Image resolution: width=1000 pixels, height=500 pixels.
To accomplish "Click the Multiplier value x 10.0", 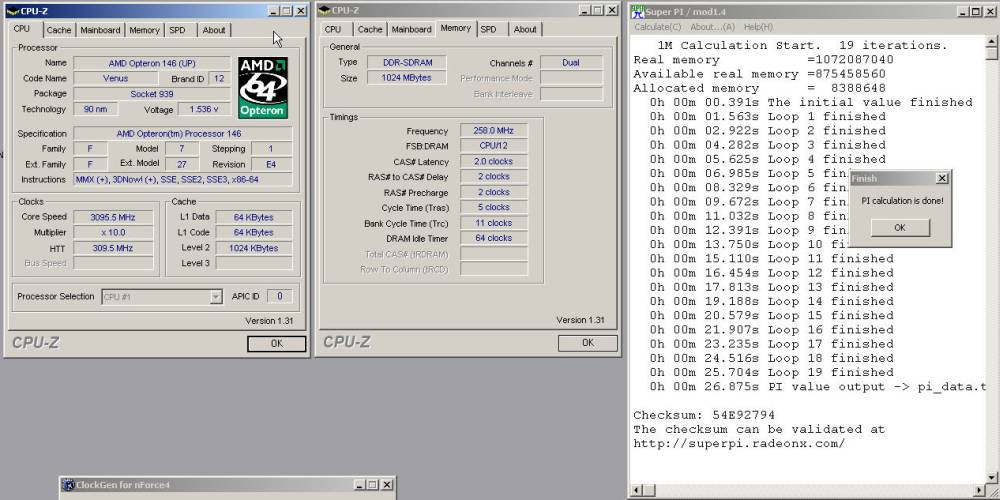I will click(113, 232).
